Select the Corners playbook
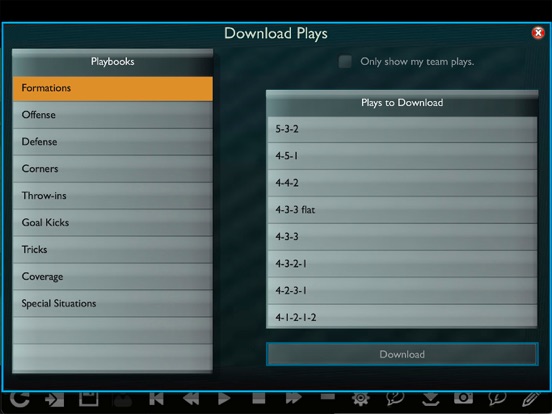Image resolution: width=552 pixels, height=414 pixels. [x=113, y=169]
